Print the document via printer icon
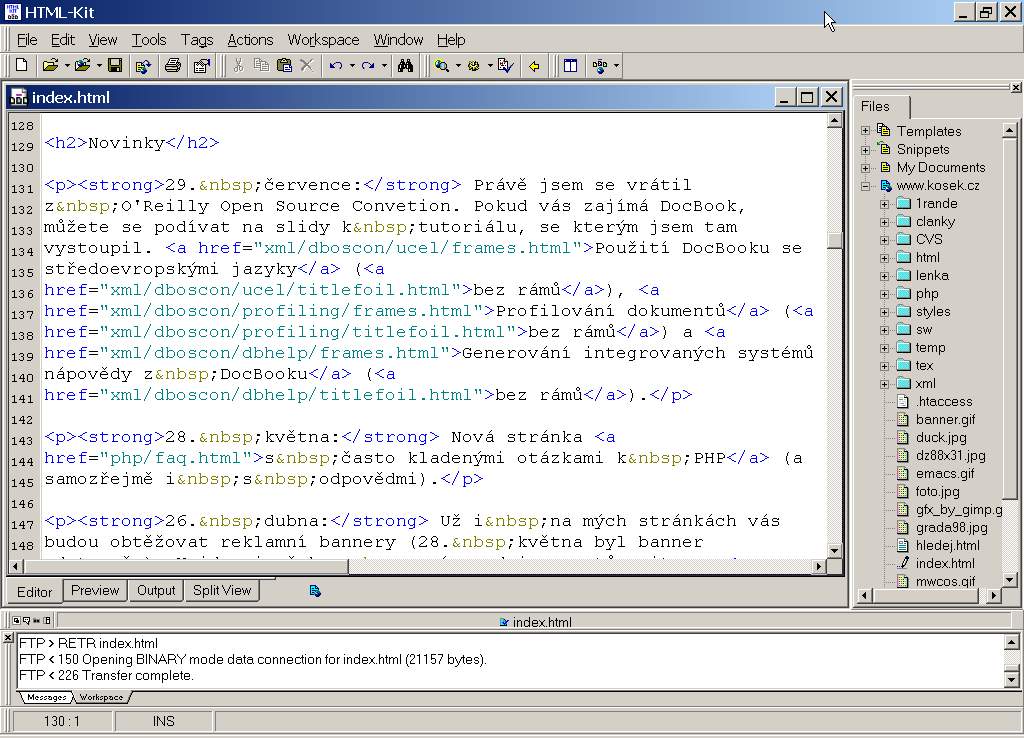The image size is (1024, 738). click(x=173, y=65)
